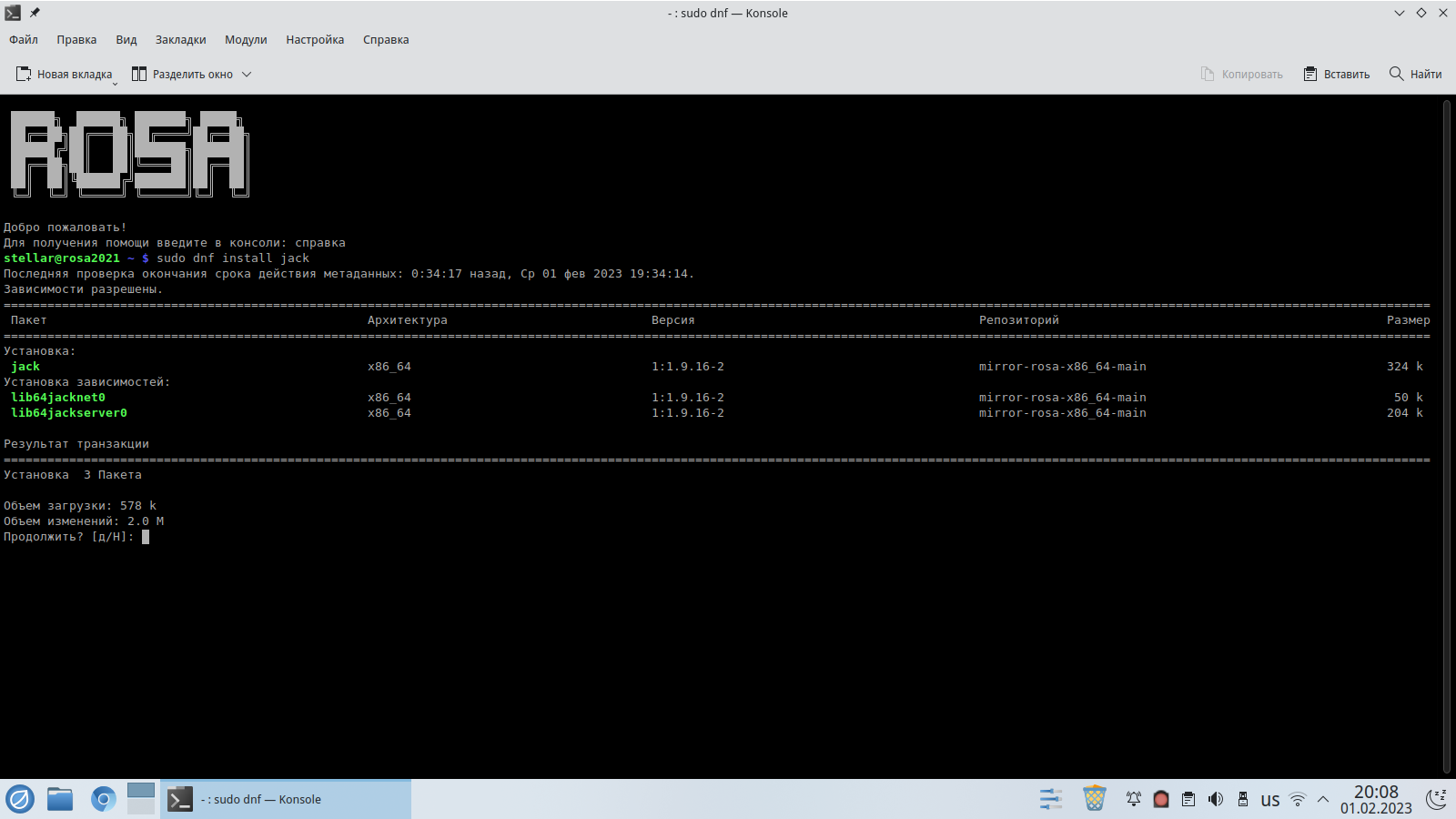This screenshot has height=819, width=1456.
Task: Click the Установка 3 Пакета summary line
Action: (x=73, y=475)
